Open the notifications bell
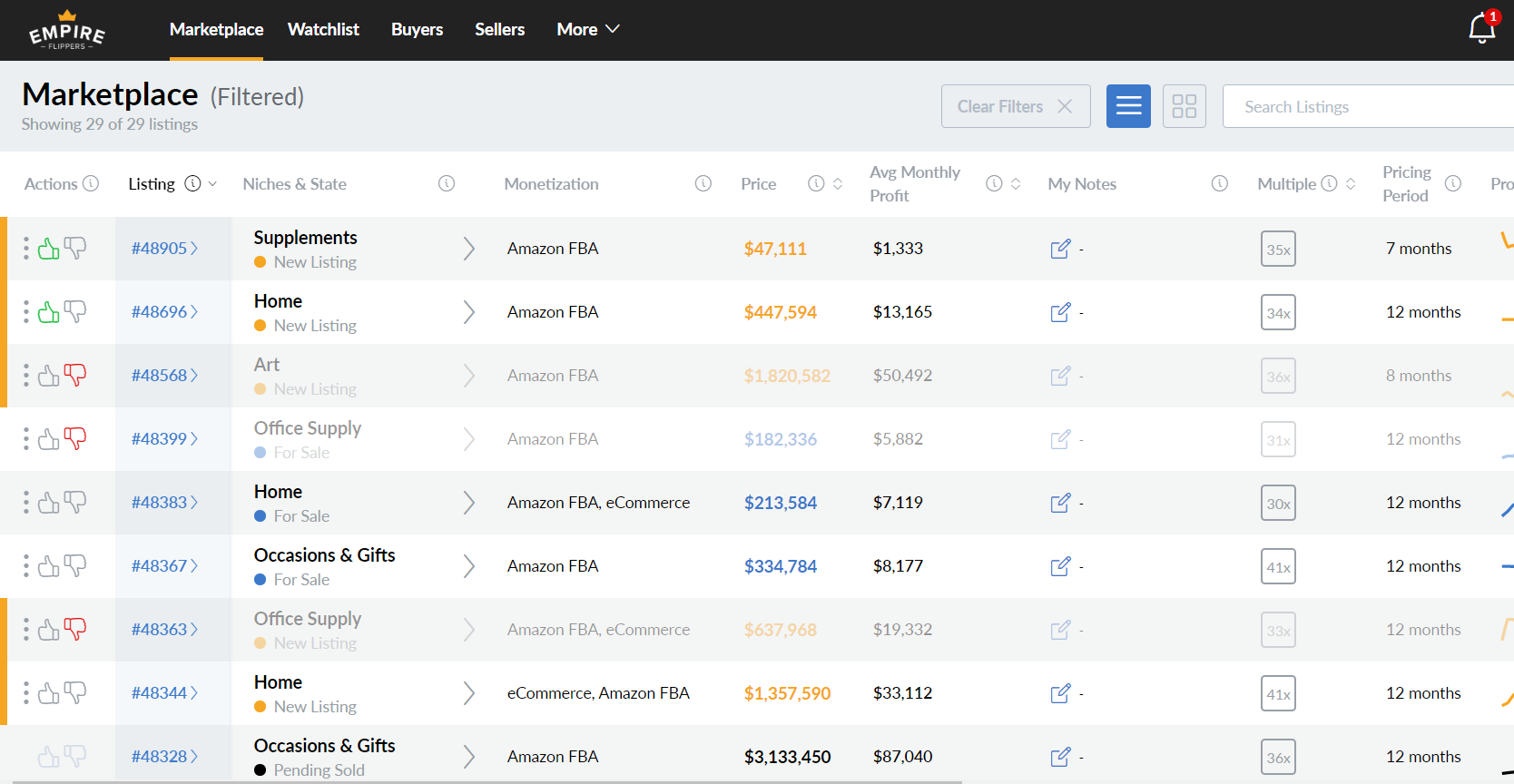The width and height of the screenshot is (1514, 784). (1481, 29)
